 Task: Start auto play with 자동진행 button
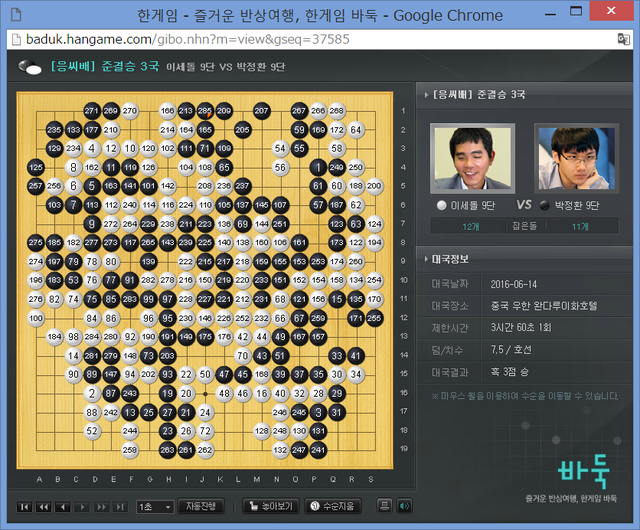click(201, 506)
